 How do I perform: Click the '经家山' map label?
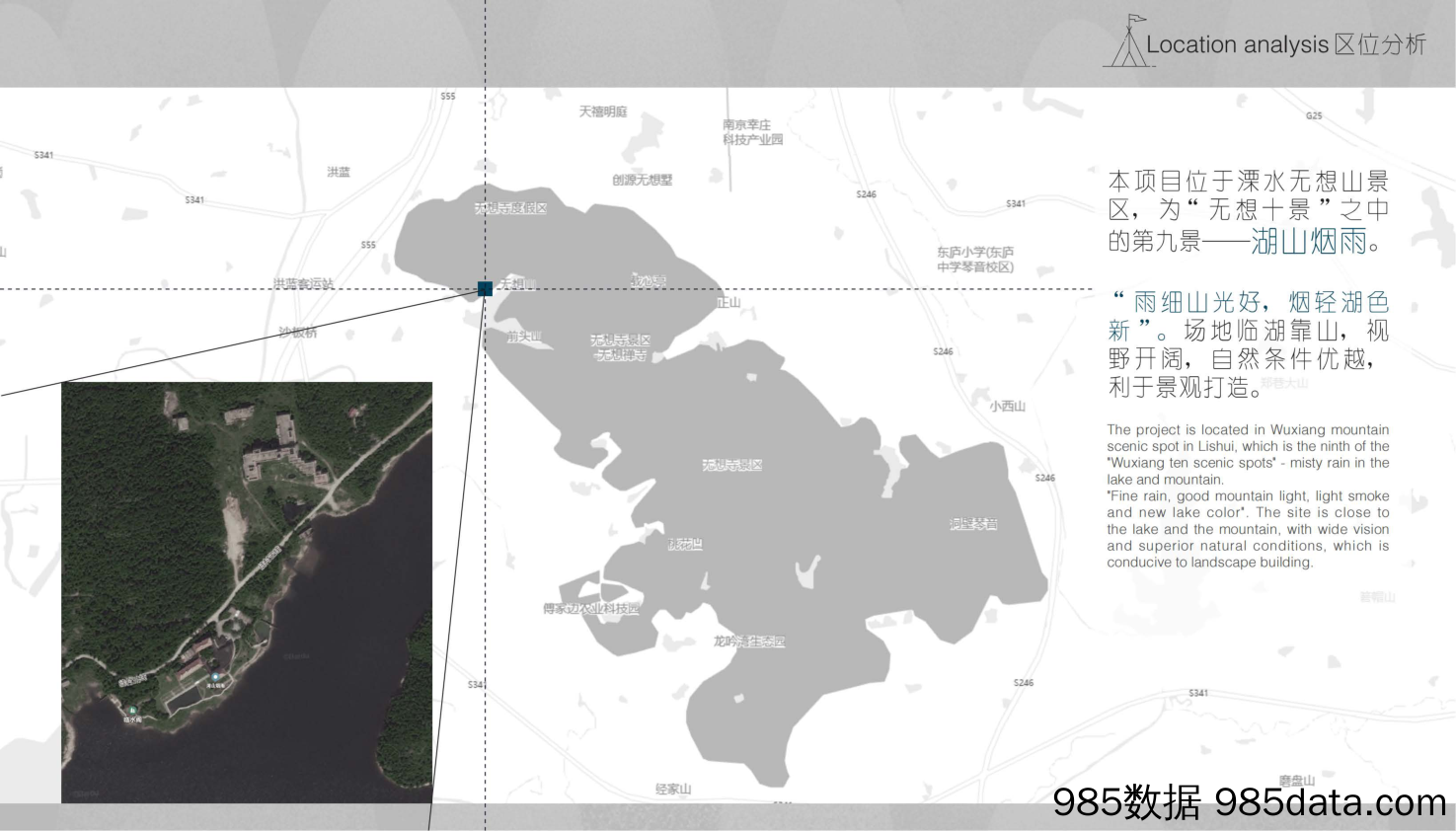(673, 790)
